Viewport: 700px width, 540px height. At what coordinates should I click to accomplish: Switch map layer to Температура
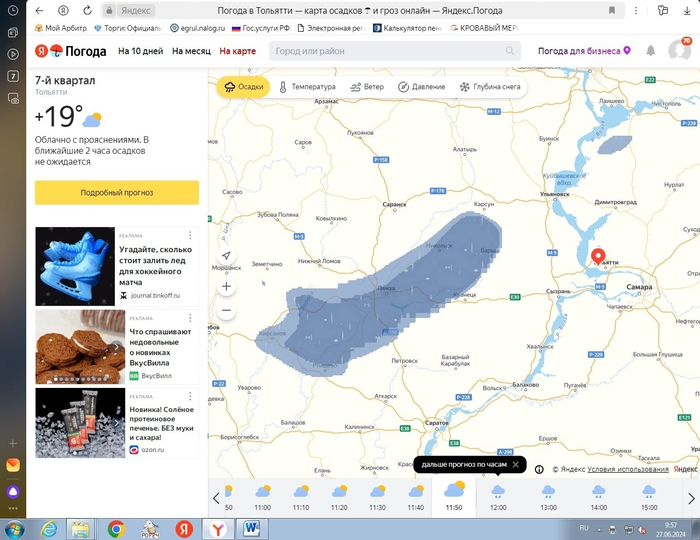point(308,87)
